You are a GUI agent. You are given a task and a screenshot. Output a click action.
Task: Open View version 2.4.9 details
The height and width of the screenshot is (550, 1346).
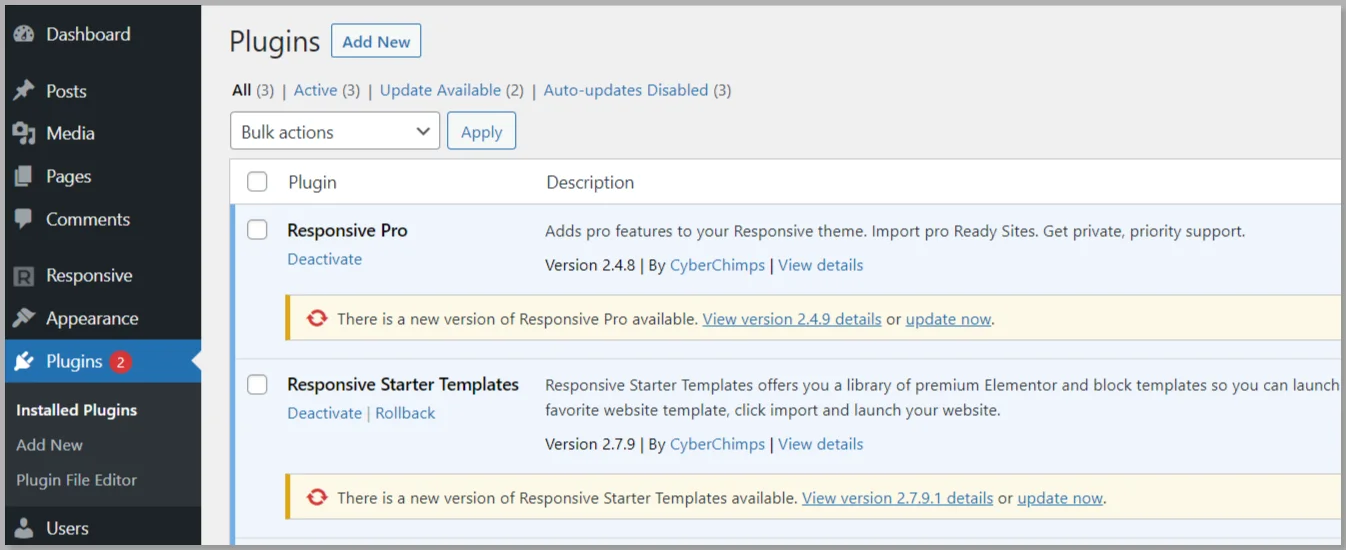coord(792,319)
